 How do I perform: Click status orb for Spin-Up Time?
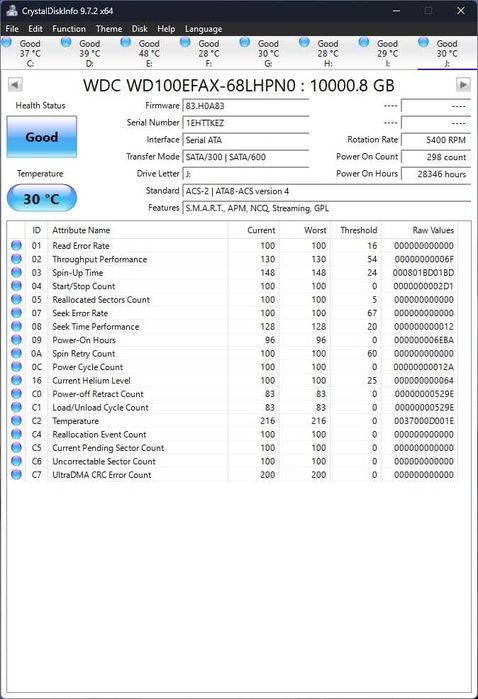coord(16,272)
